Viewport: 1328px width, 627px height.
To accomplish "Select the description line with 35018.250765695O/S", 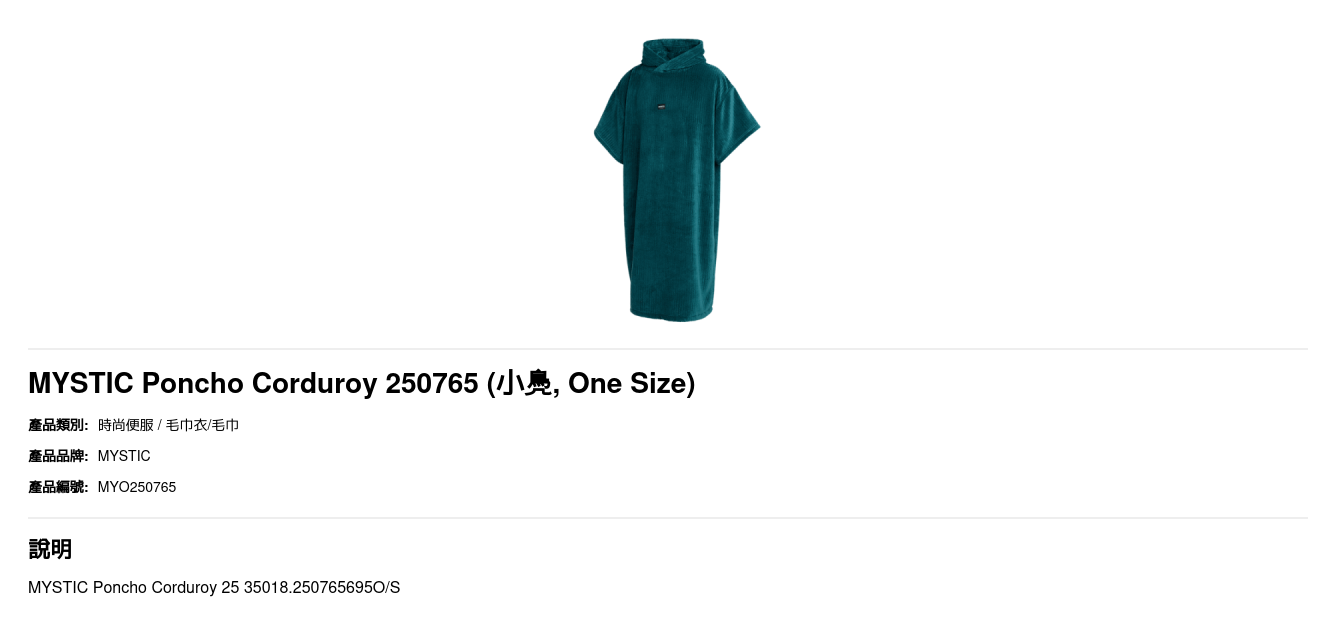I will (x=214, y=587).
